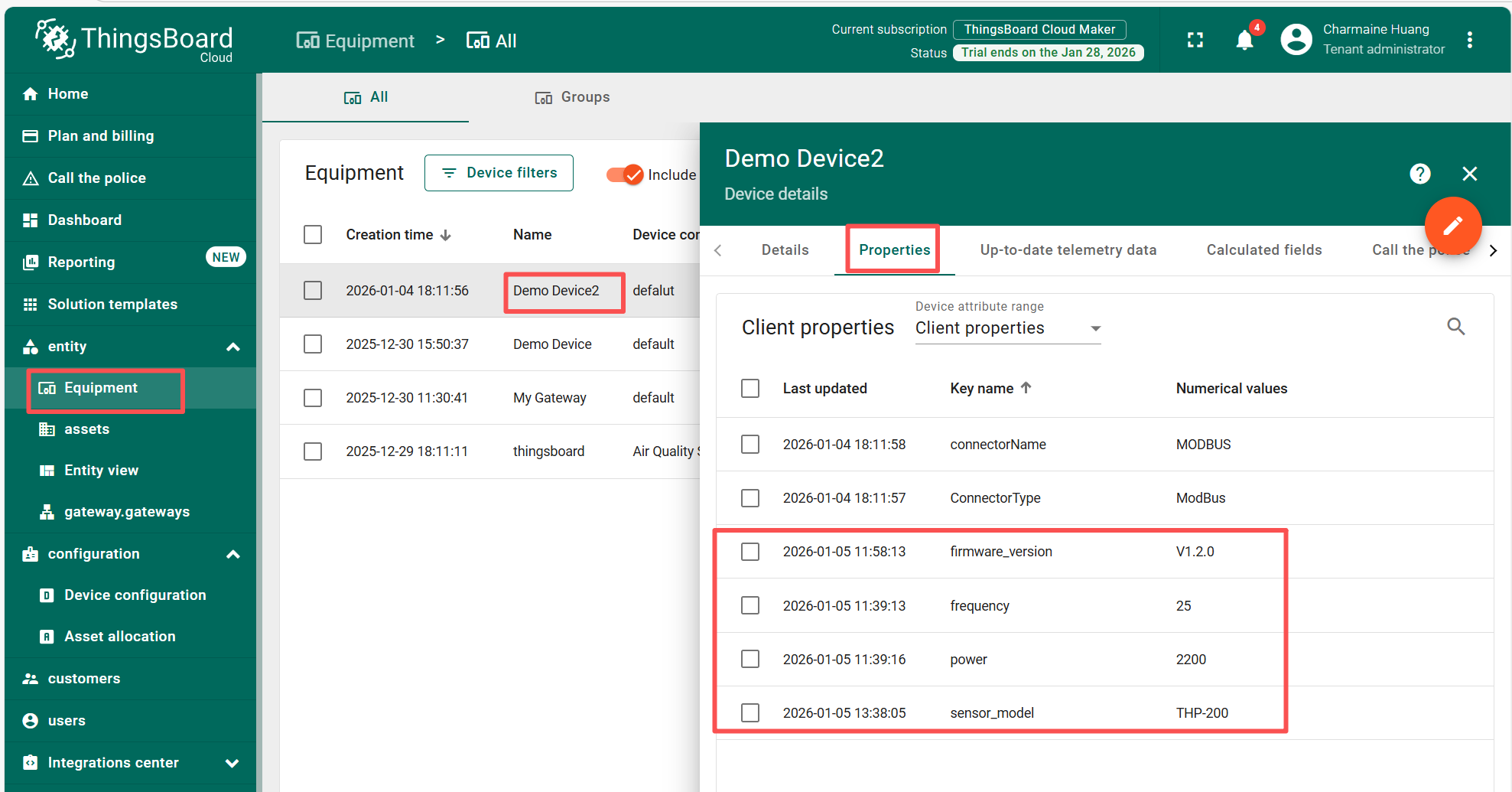Select checkbox for Demo Device row
This screenshot has height=792, width=1512.
coord(313,344)
